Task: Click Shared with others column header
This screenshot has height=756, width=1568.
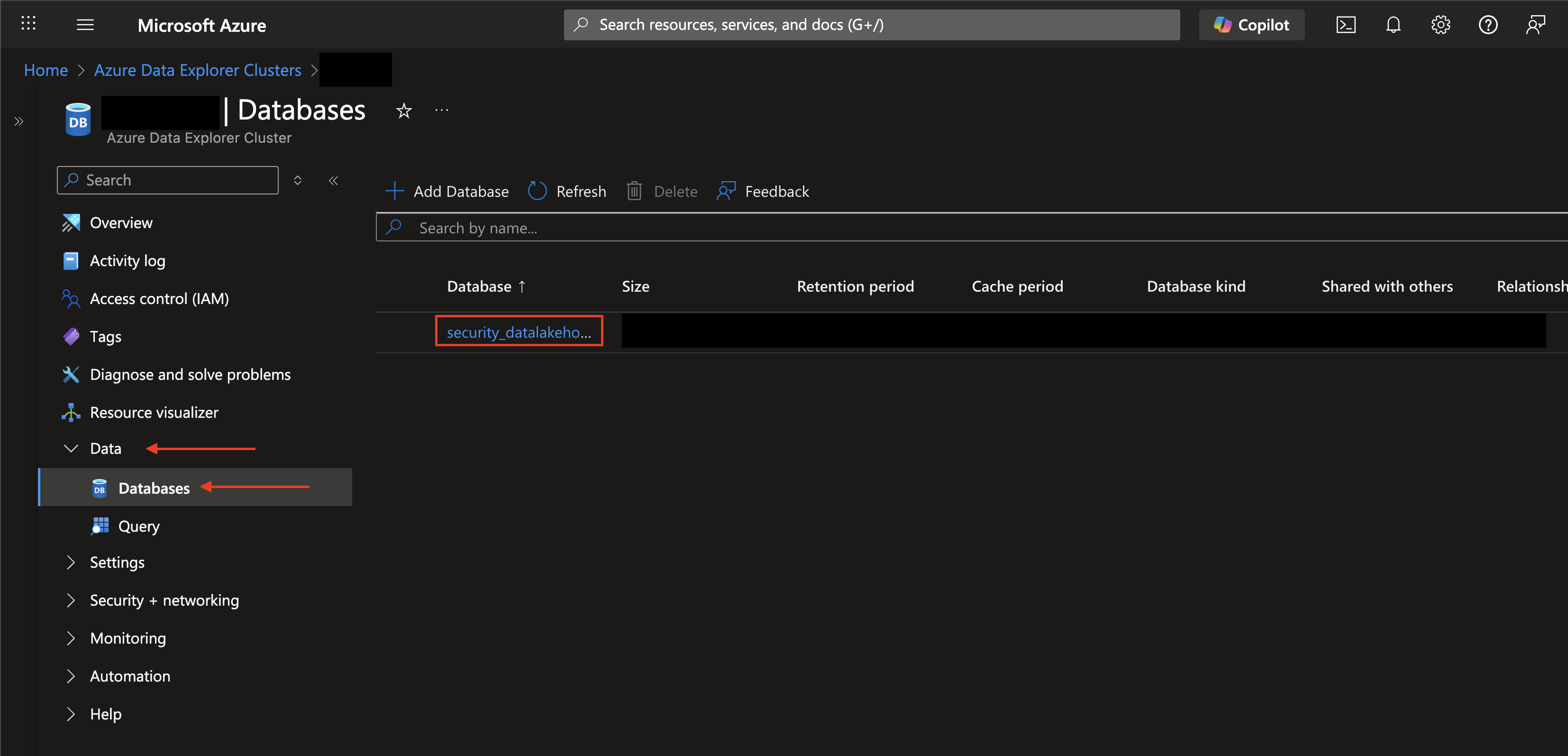Action: click(x=1386, y=286)
